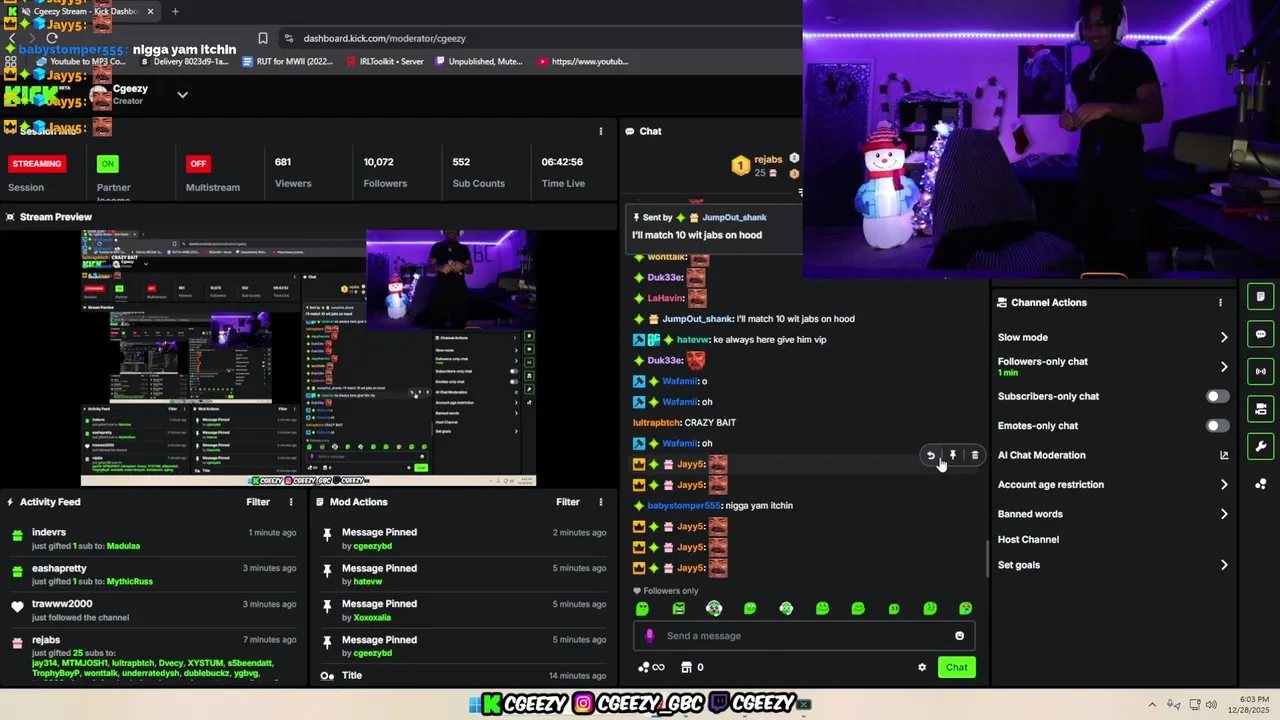The height and width of the screenshot is (720, 1280).
Task: Open Session Info three-dot menu
Action: (x=600, y=131)
